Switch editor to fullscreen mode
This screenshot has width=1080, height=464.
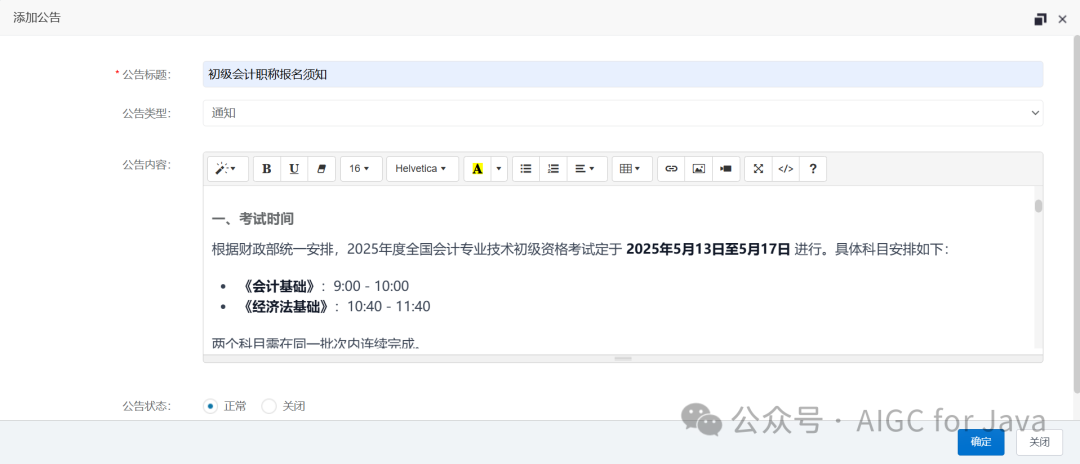(x=758, y=169)
